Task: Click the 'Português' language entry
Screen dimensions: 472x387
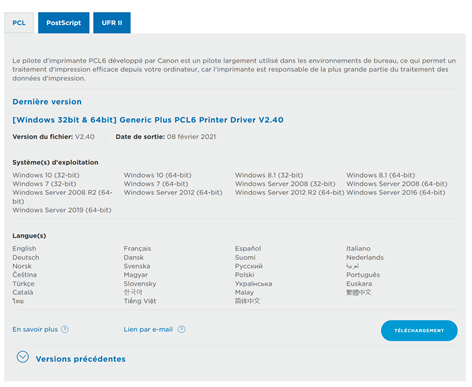Action: tap(363, 275)
